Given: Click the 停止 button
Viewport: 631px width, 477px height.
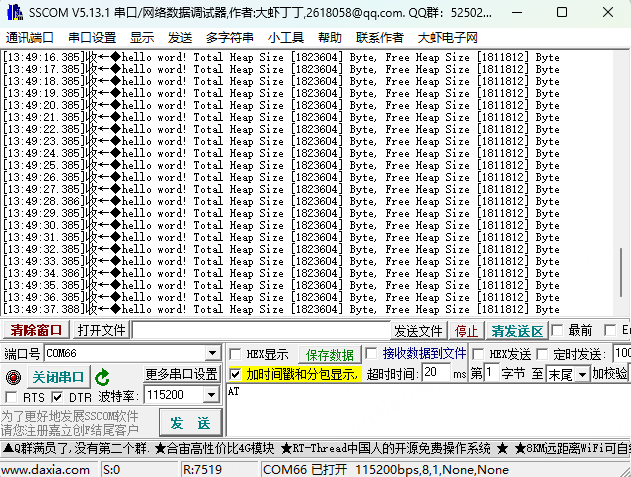Looking at the screenshot, I should [x=466, y=331].
